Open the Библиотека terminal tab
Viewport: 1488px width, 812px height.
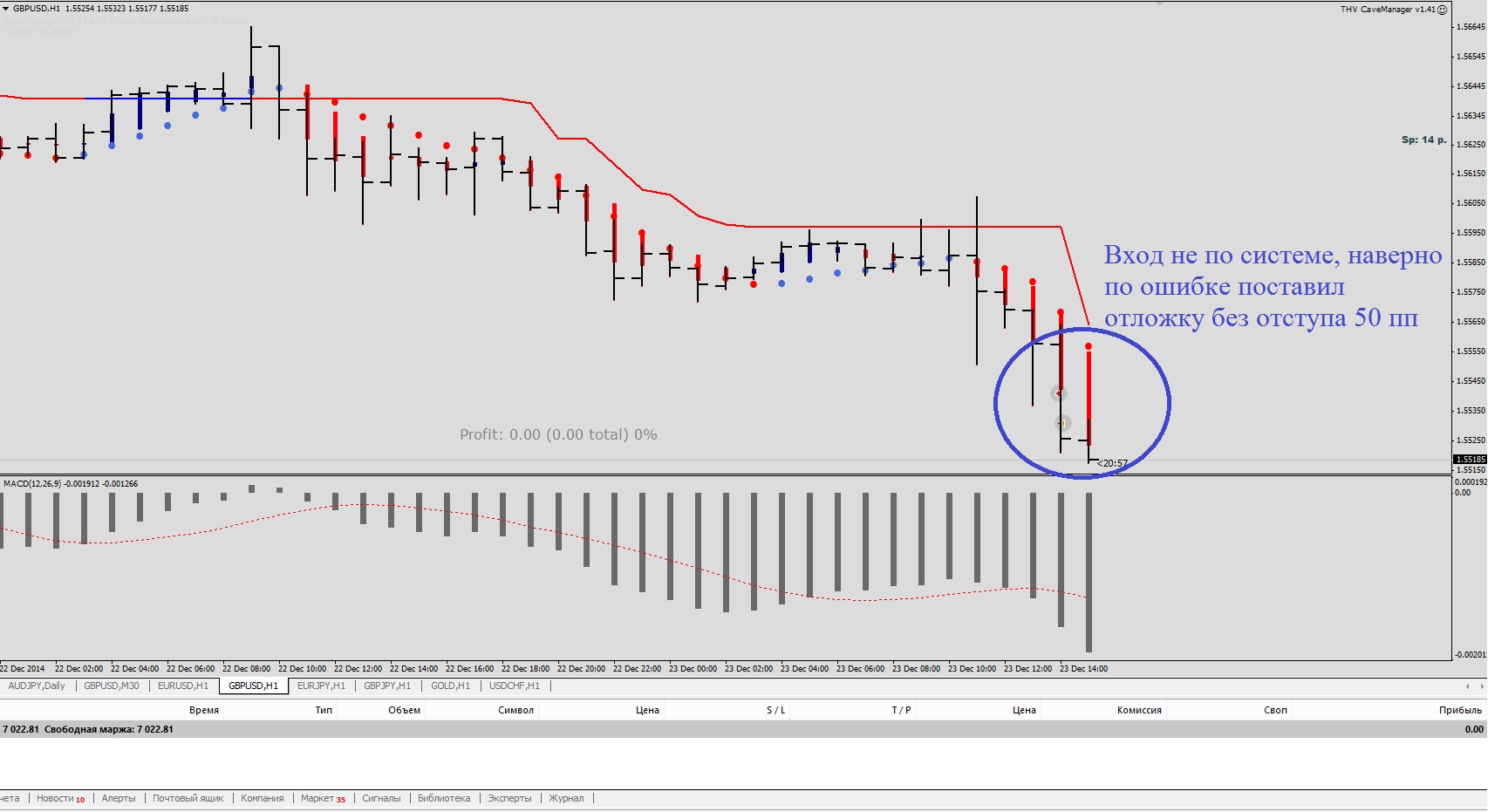tap(444, 798)
